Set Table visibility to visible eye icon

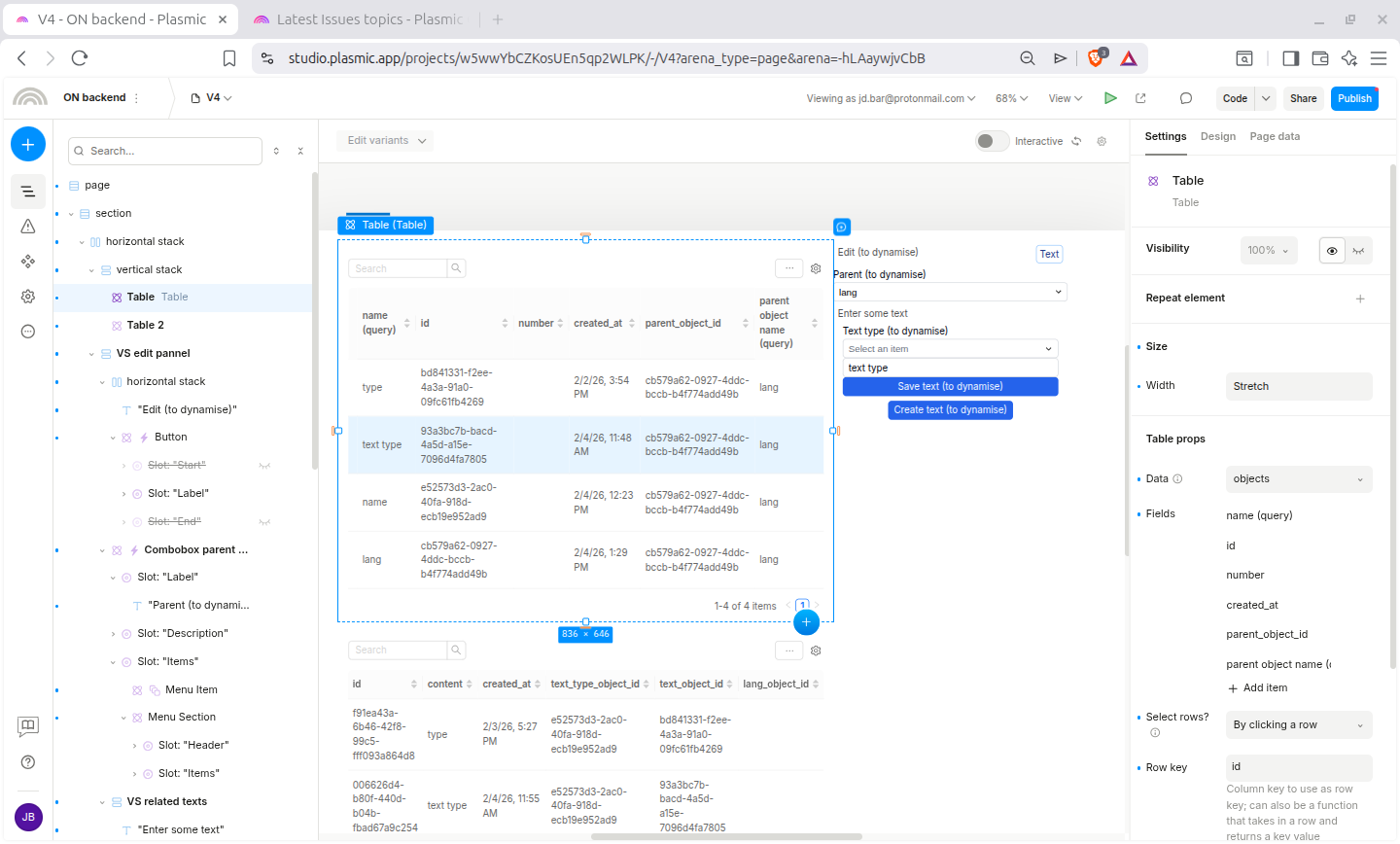coord(1331,251)
